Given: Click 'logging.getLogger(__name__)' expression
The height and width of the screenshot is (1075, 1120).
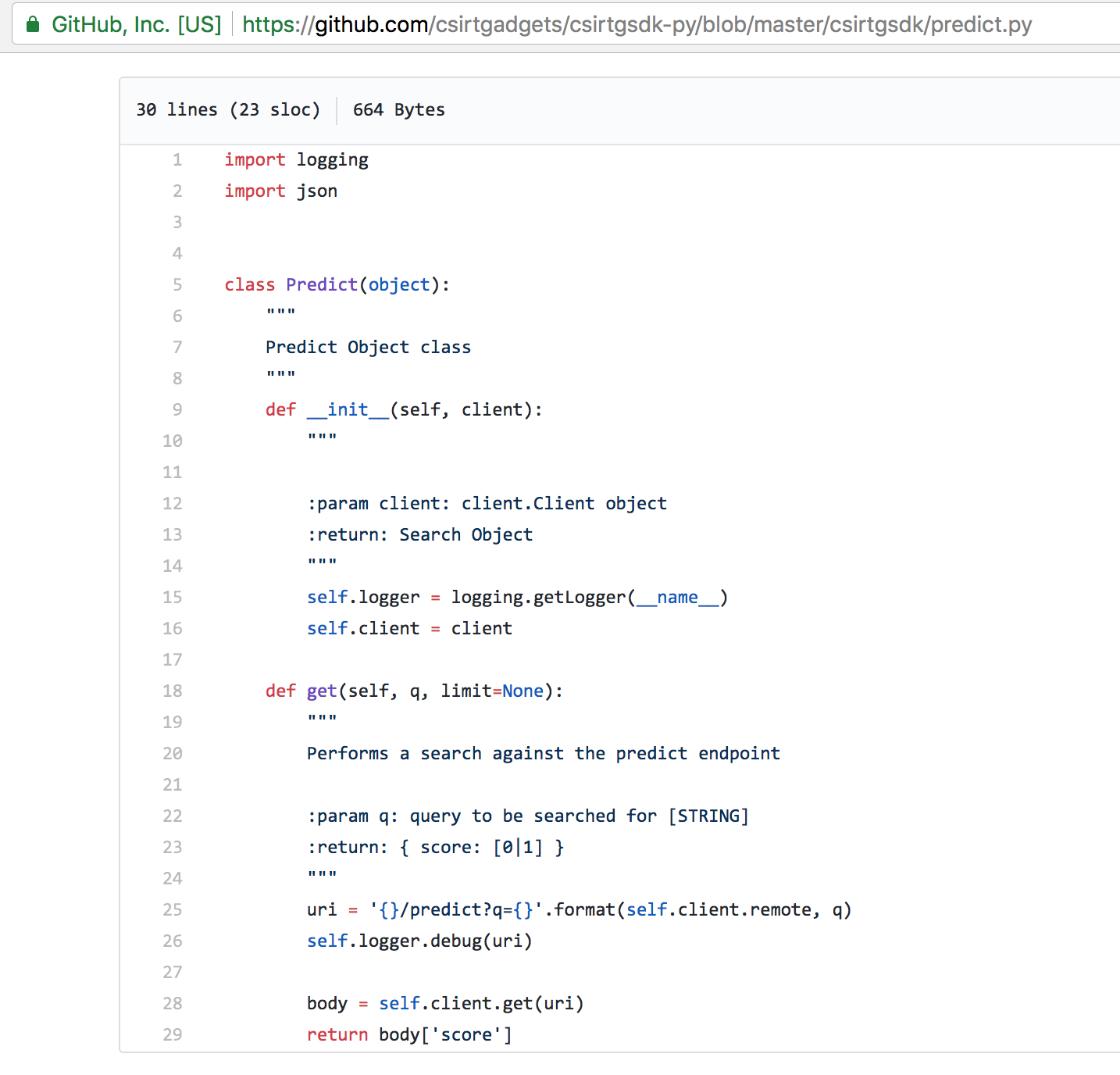Looking at the screenshot, I should 590,598.
